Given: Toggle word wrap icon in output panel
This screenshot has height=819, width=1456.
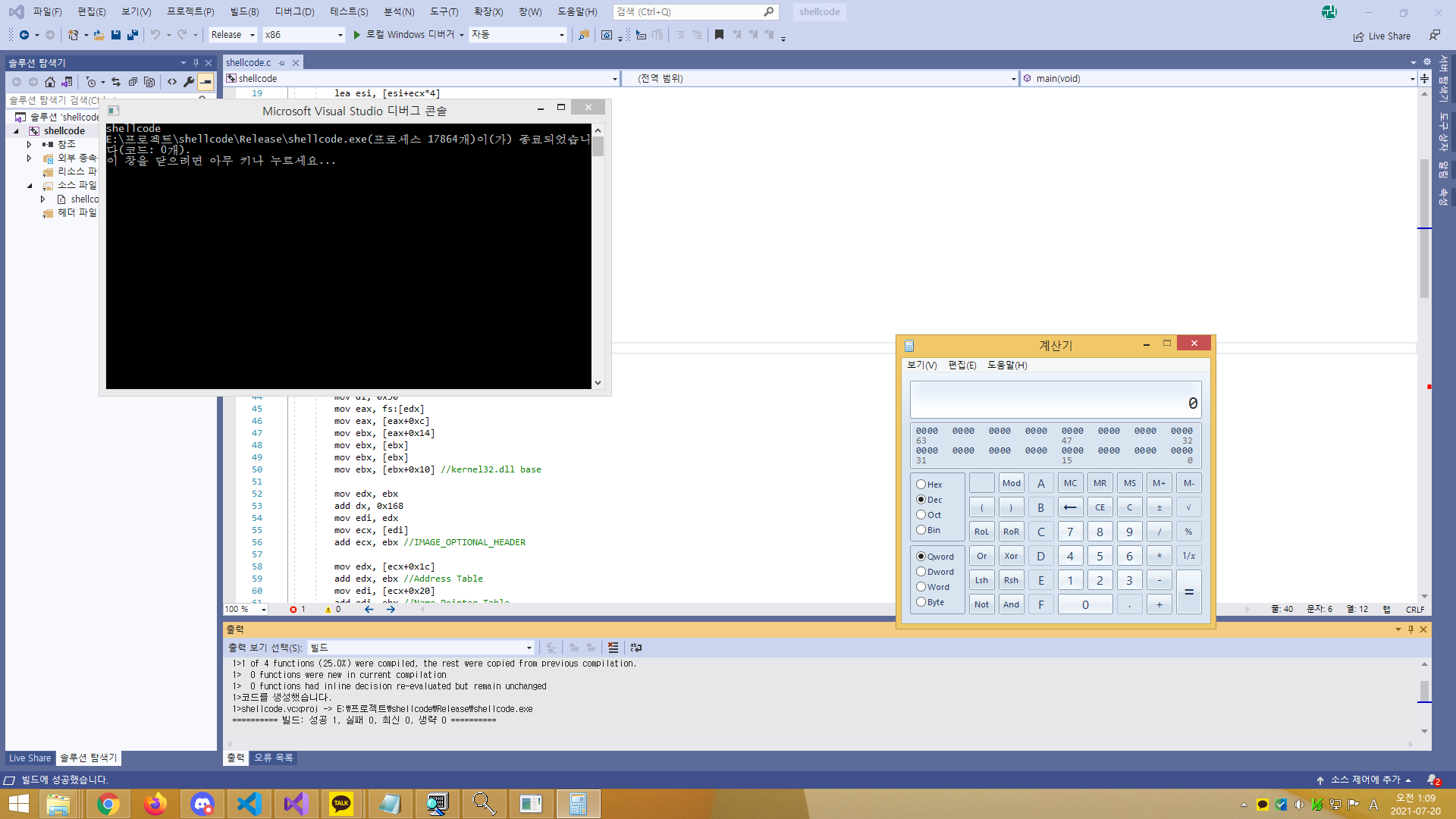Looking at the screenshot, I should [636, 648].
